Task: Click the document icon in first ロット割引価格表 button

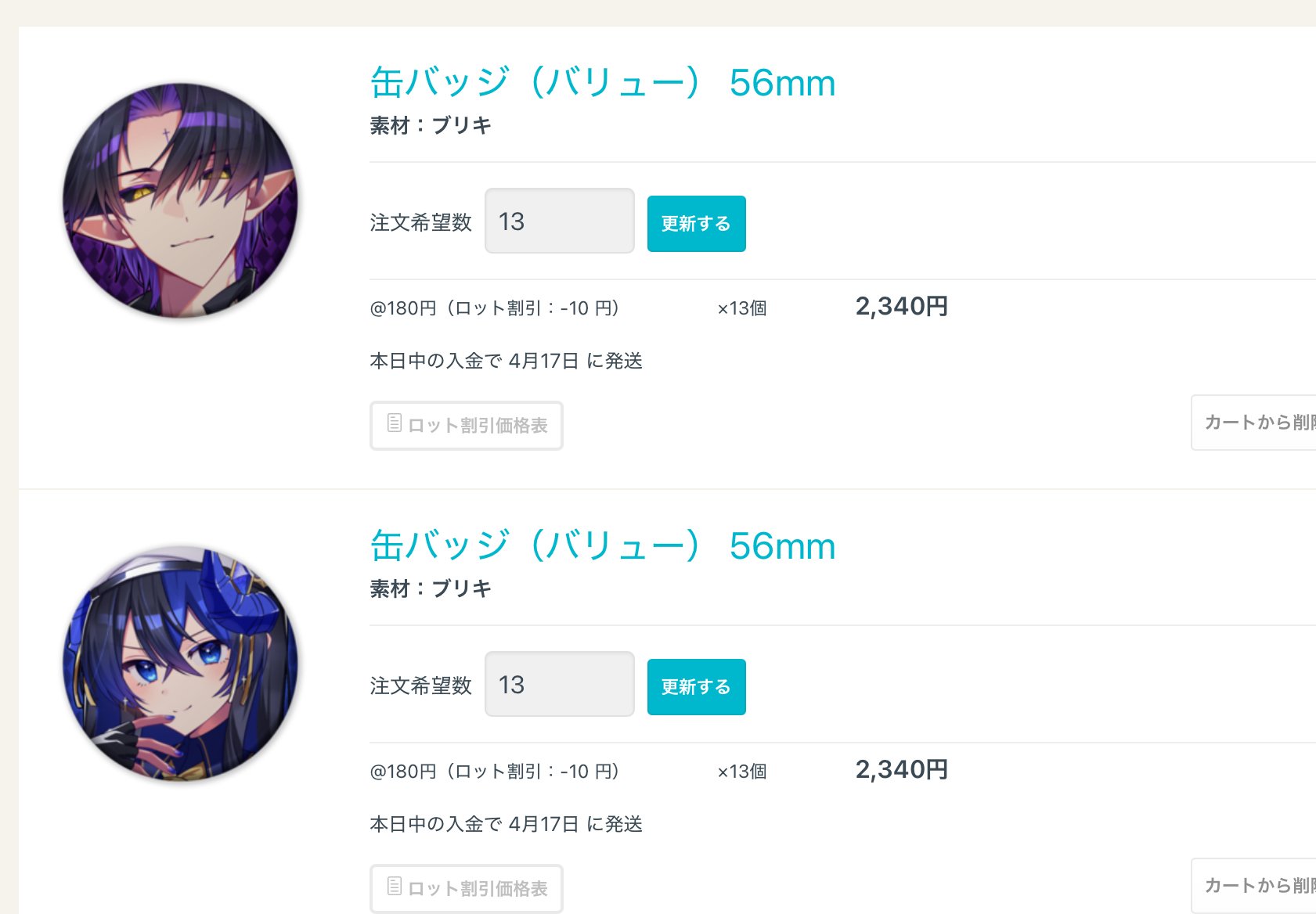Action: tap(395, 423)
